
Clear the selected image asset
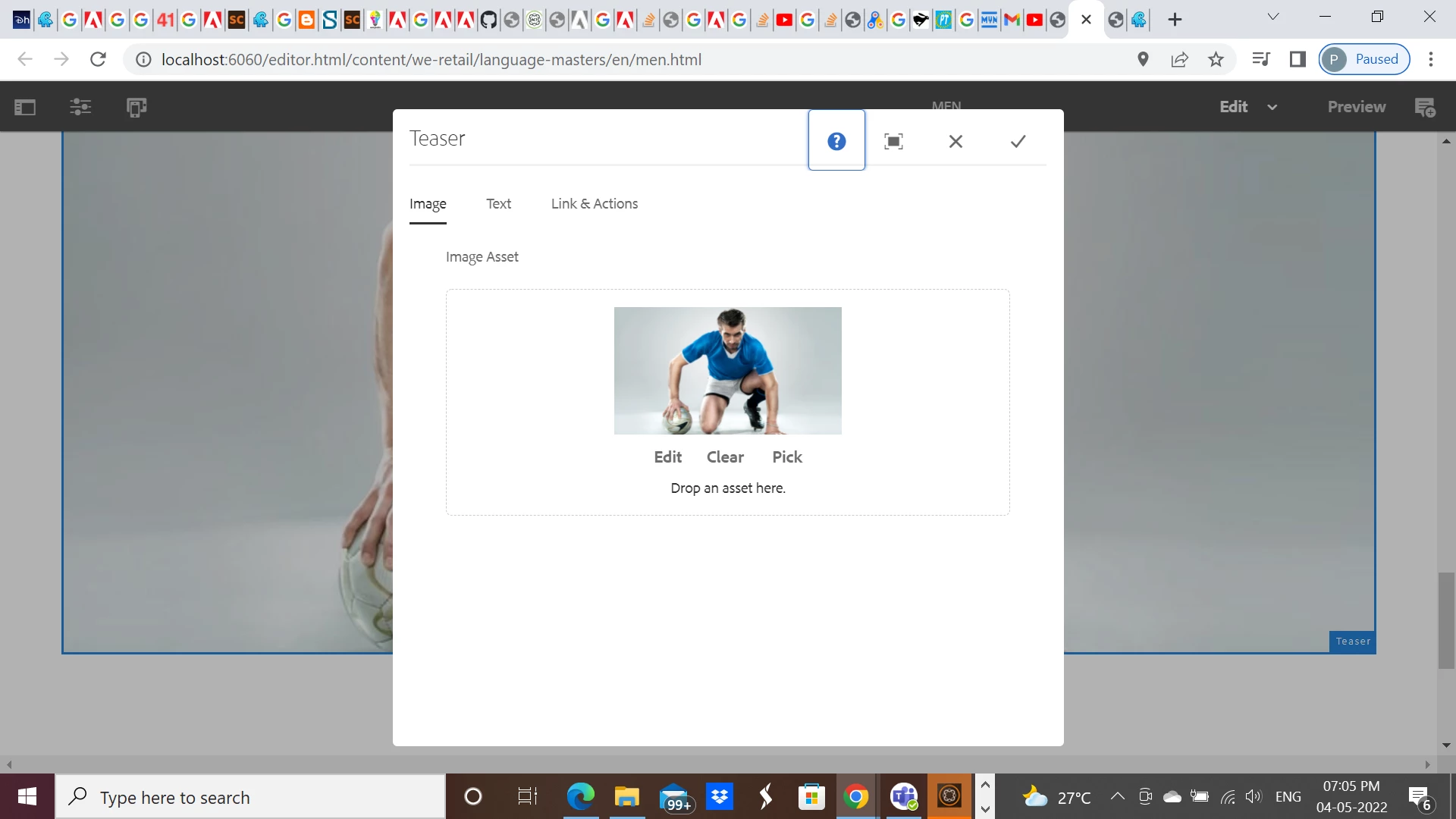pos(725,457)
